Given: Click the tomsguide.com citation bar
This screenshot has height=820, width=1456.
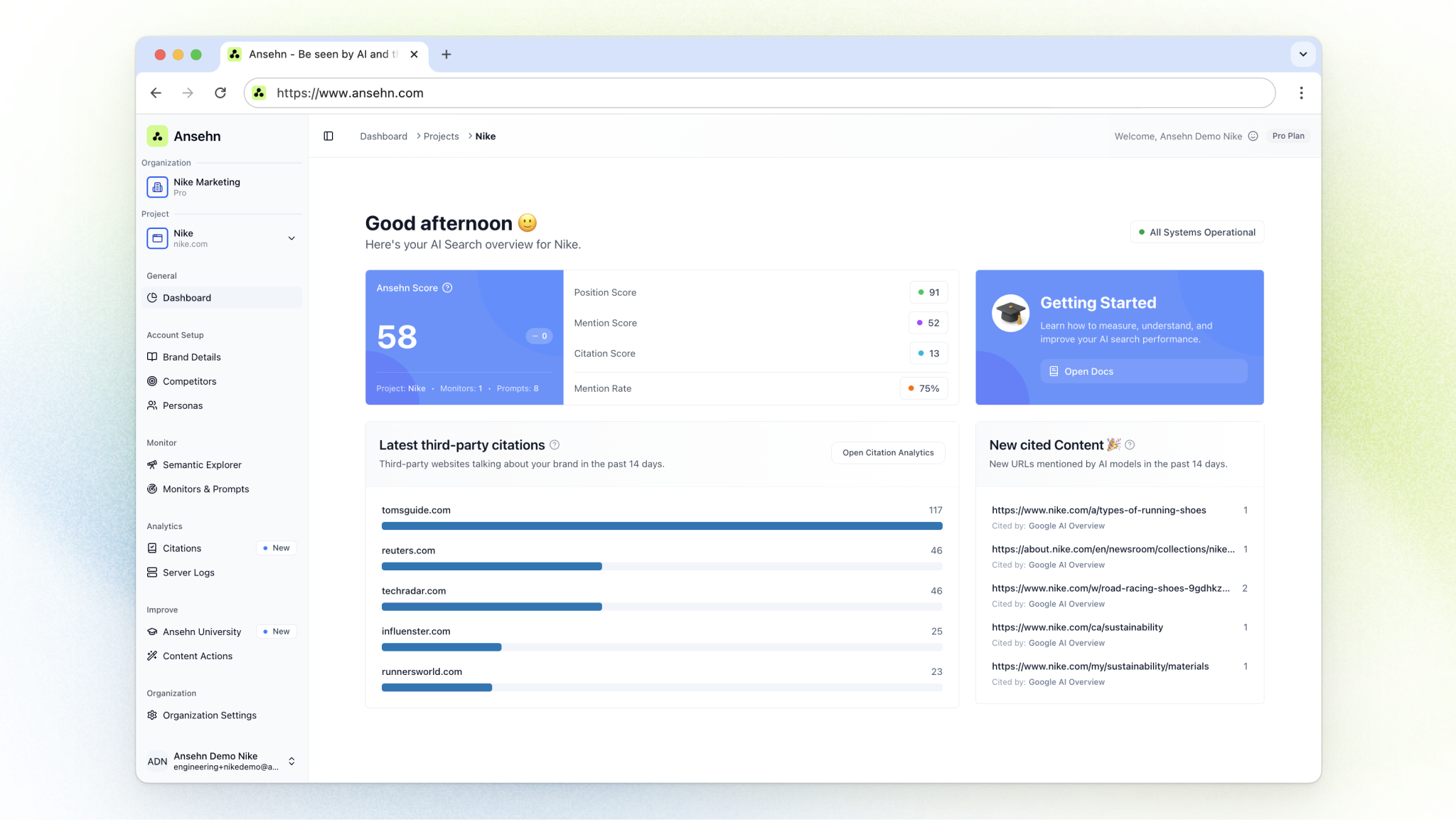Looking at the screenshot, I should (661, 526).
